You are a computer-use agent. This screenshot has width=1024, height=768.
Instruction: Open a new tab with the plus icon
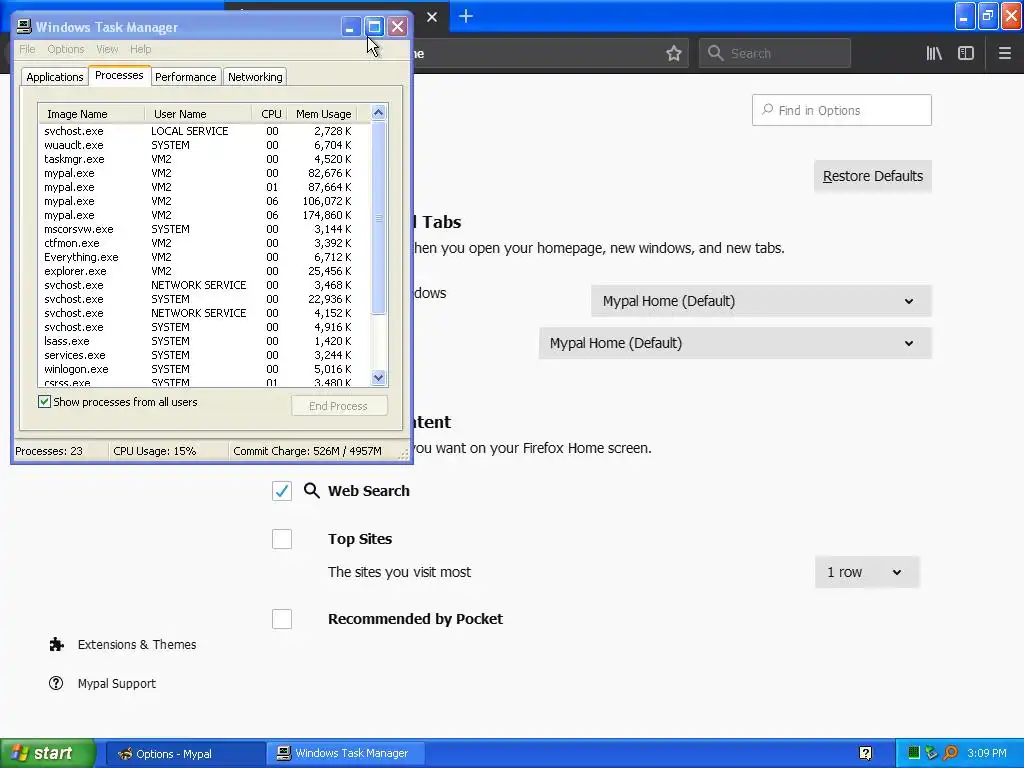tap(466, 16)
